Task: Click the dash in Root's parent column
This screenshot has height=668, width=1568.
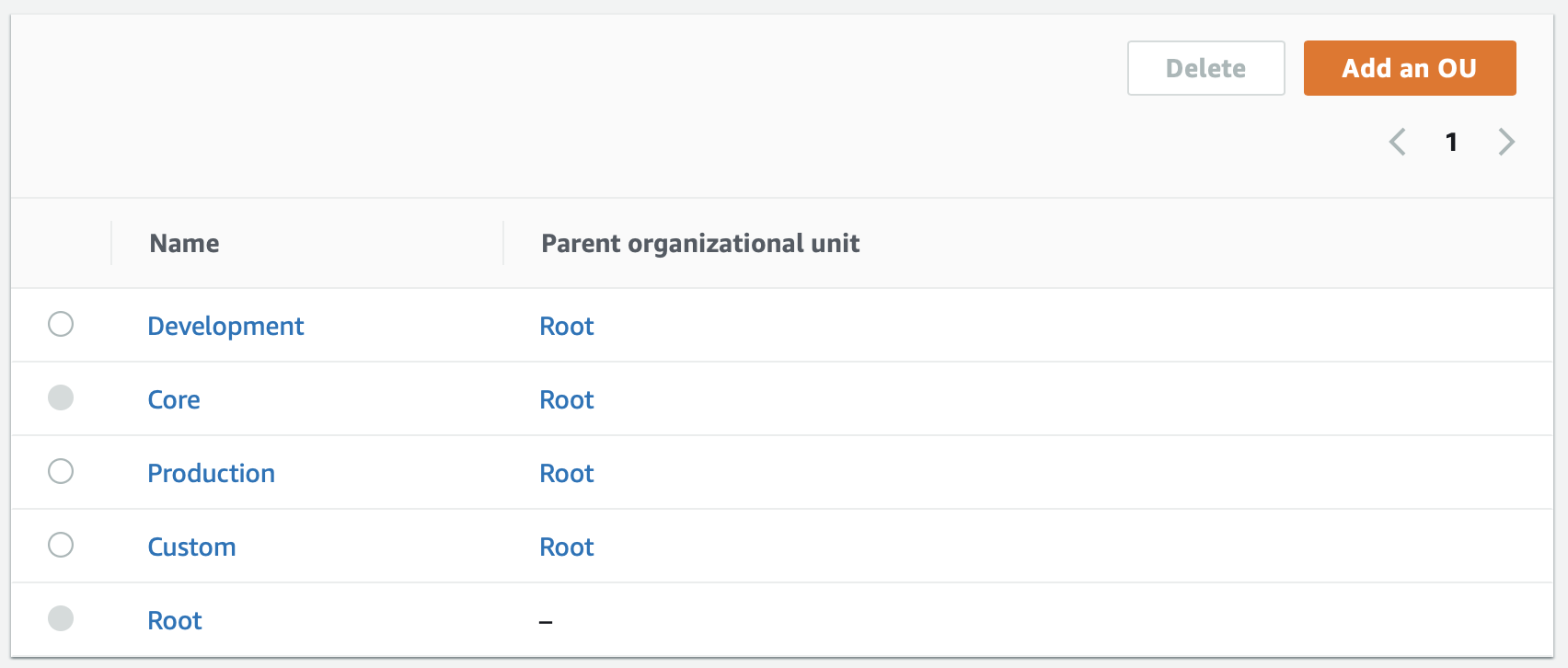Action: (x=546, y=622)
